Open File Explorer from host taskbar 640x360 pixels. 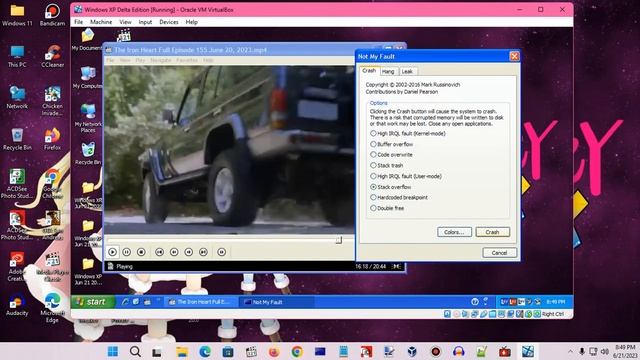point(182,351)
